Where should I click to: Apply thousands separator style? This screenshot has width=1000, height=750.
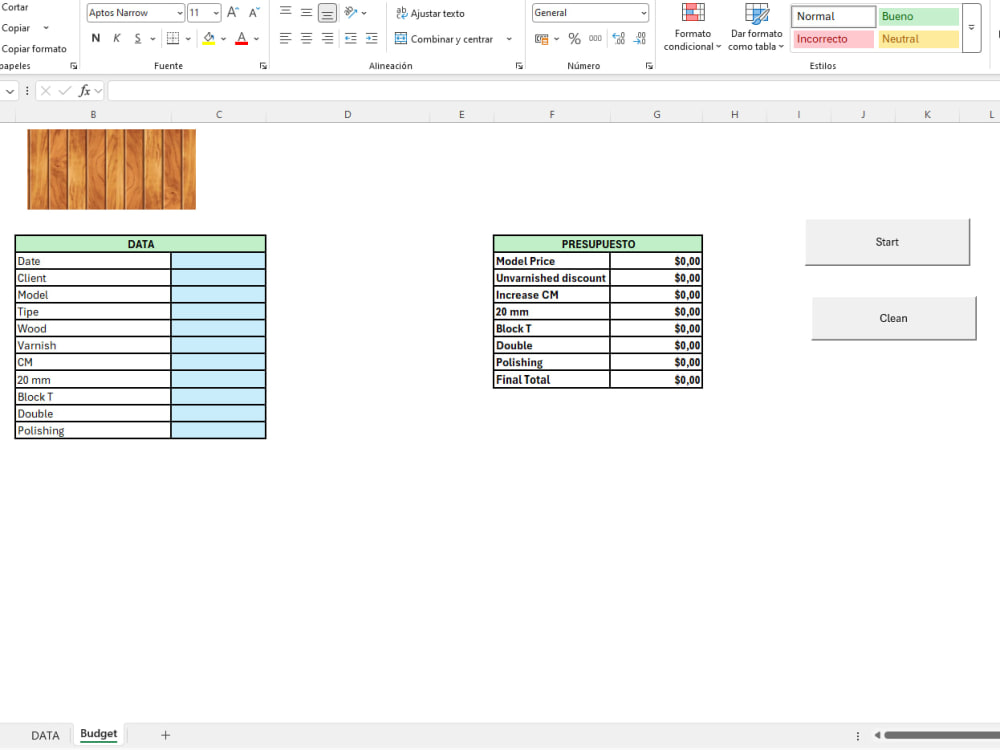[595, 39]
